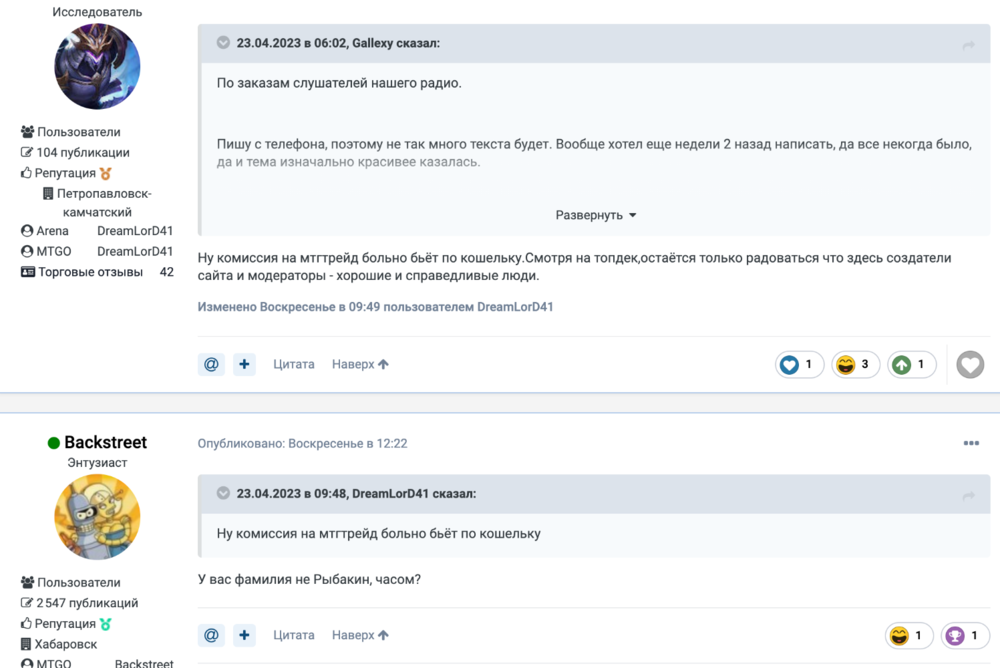Screen dimensions: 1000x668
Task: Click the trophy reaction on Backstreet's post
Action: (x=965, y=635)
